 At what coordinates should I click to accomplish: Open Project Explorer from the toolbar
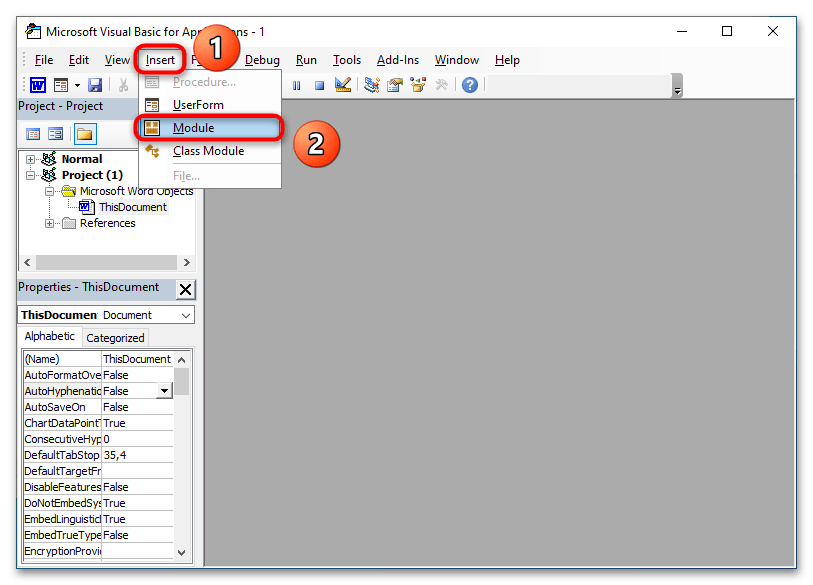(372, 86)
